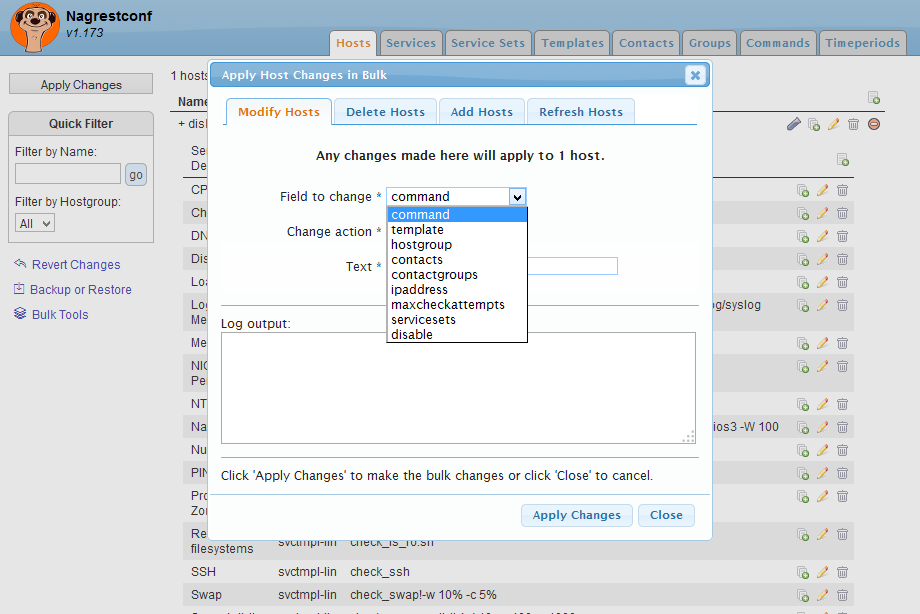Image resolution: width=920 pixels, height=614 pixels.
Task: Click the add-new-host icon above the host list
Action: tap(874, 97)
